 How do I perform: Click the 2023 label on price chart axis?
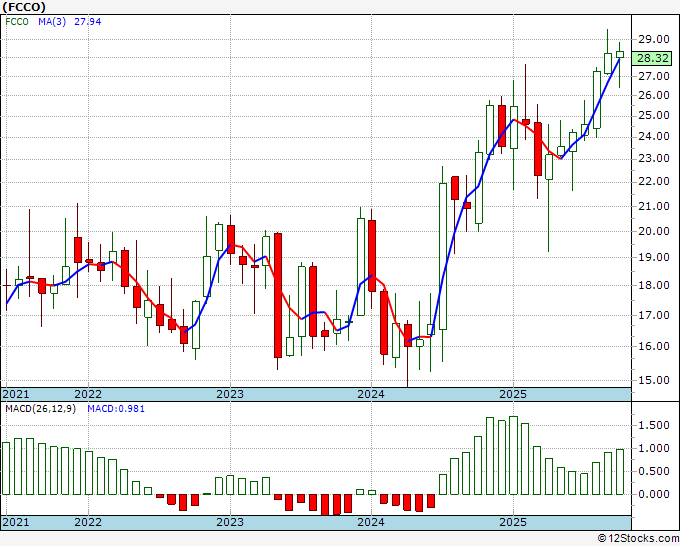(230, 394)
